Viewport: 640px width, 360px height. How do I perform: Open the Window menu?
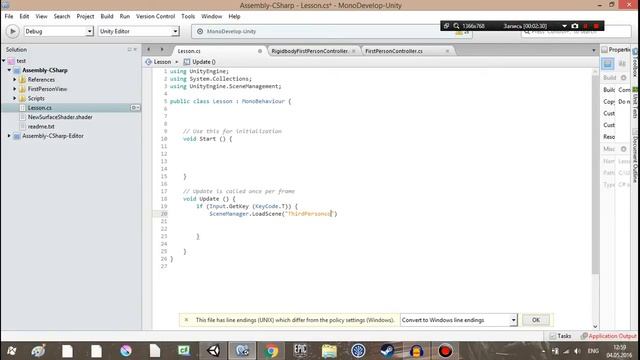click(x=211, y=16)
